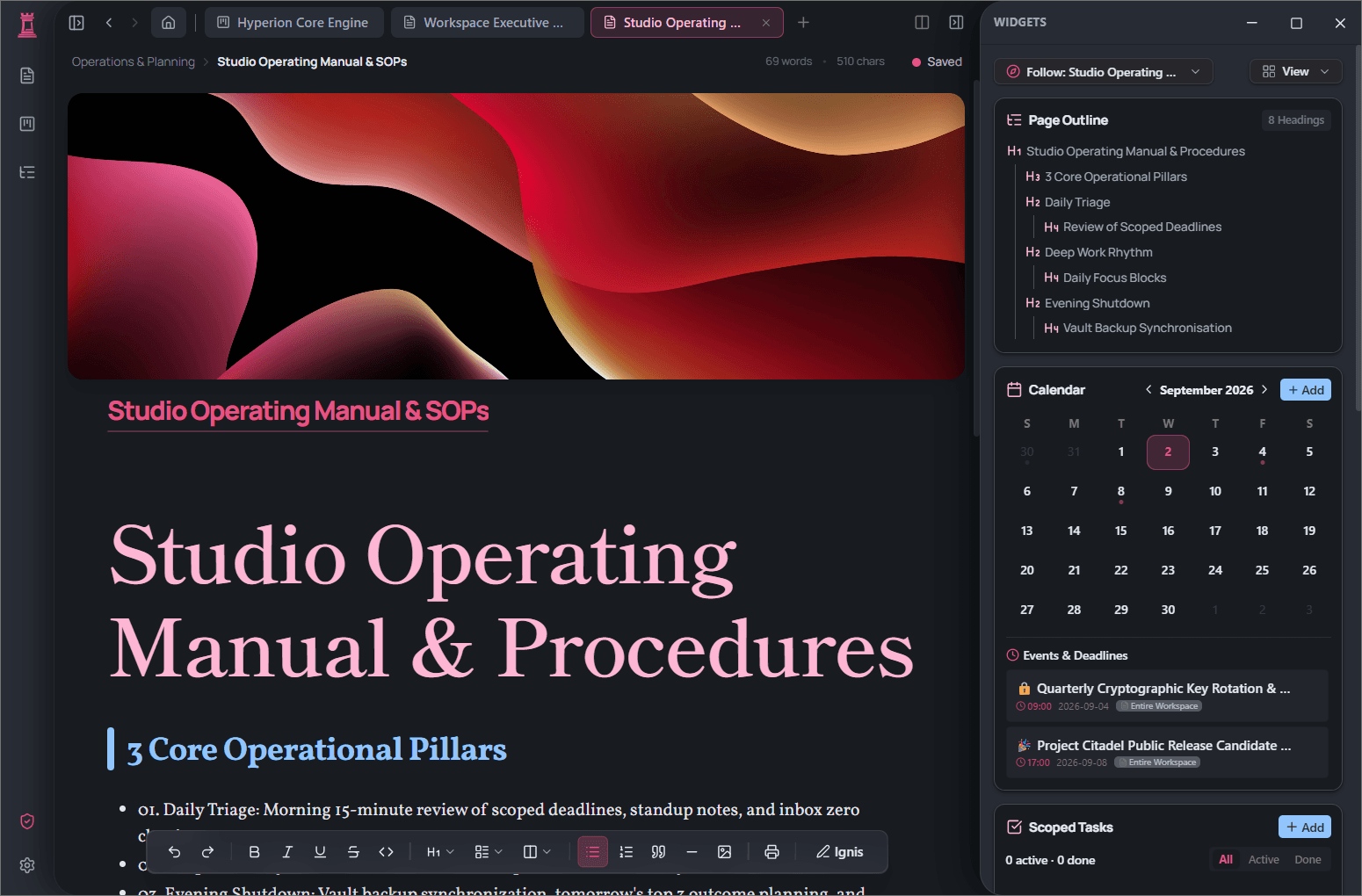The width and height of the screenshot is (1362, 896).
Task: Open the Ignis theme pen button
Action: 839,852
